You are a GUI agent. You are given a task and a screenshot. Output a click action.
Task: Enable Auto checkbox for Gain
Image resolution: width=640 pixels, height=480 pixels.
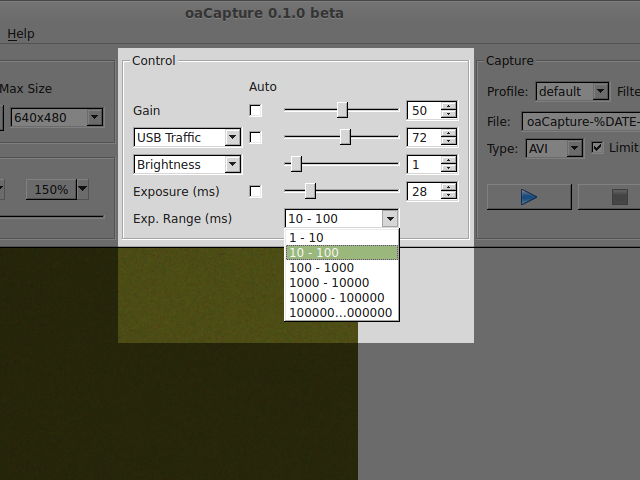(256, 111)
